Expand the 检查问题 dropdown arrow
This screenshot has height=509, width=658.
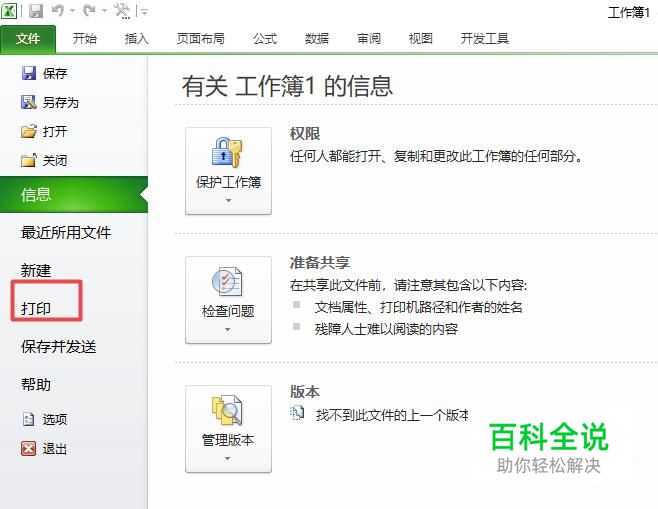228,330
